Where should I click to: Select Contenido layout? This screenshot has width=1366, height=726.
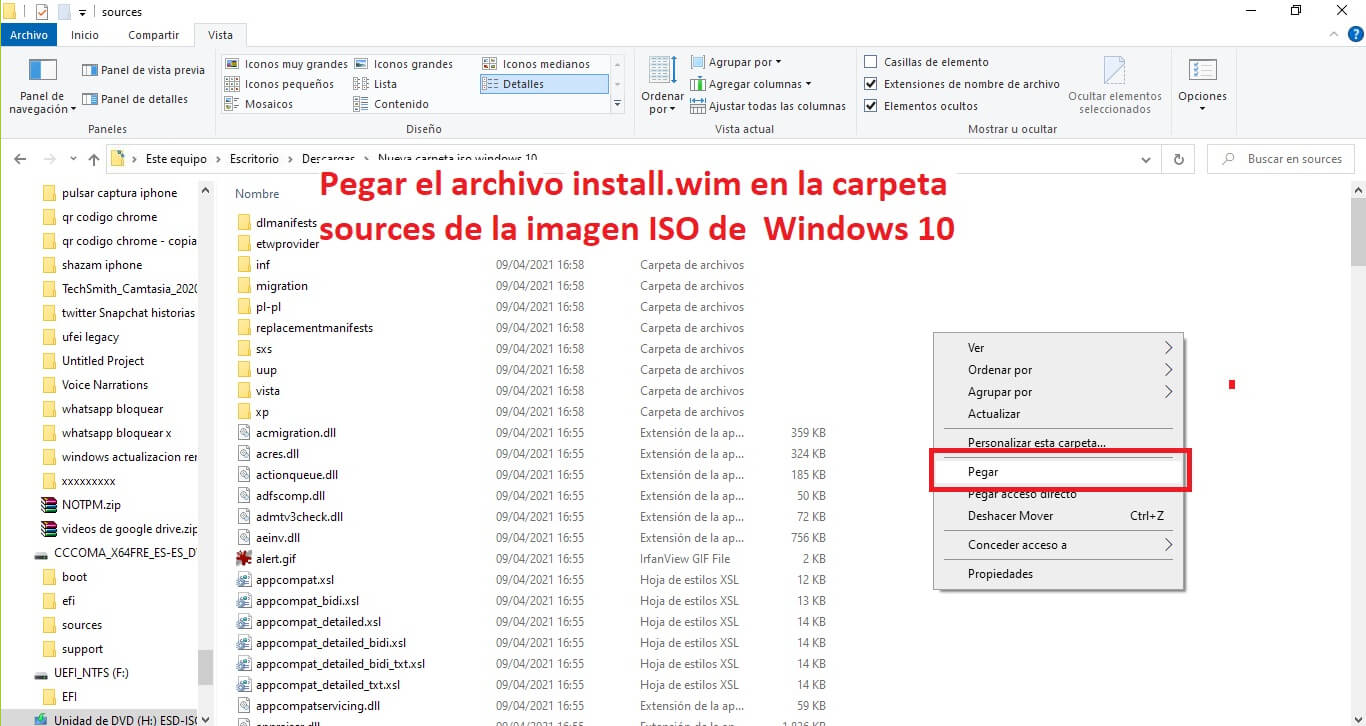pyautogui.click(x=391, y=104)
